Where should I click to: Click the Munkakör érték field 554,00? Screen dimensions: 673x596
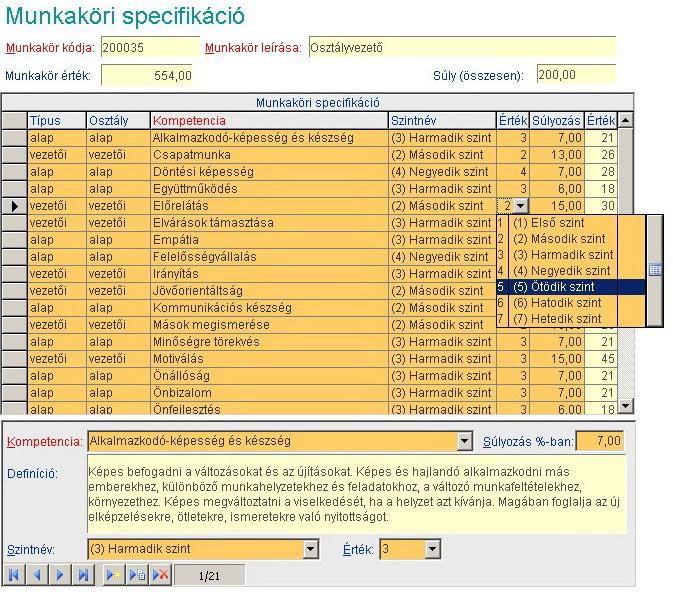(x=147, y=76)
